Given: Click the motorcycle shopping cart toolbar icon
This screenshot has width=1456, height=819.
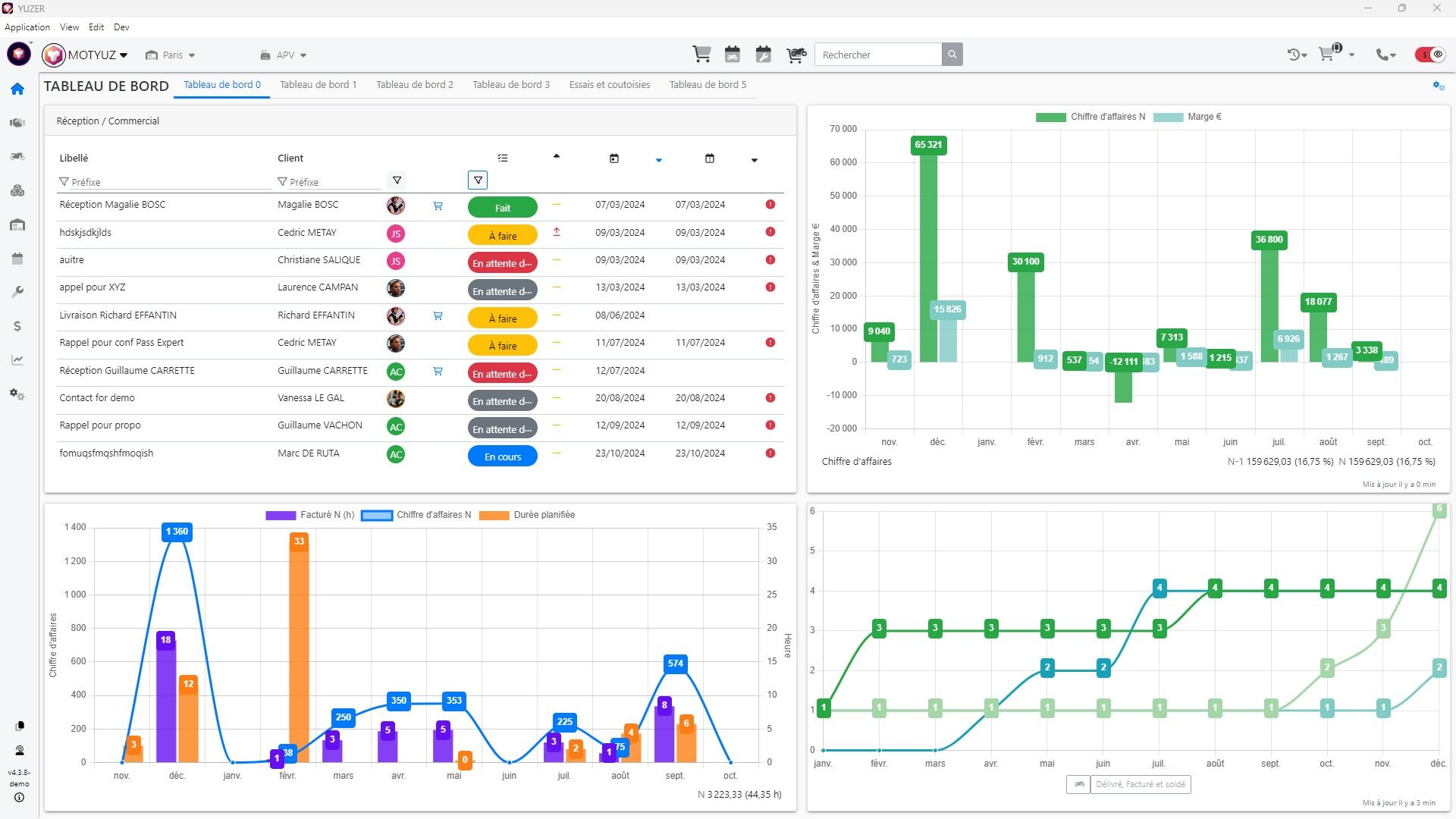Looking at the screenshot, I should [795, 55].
